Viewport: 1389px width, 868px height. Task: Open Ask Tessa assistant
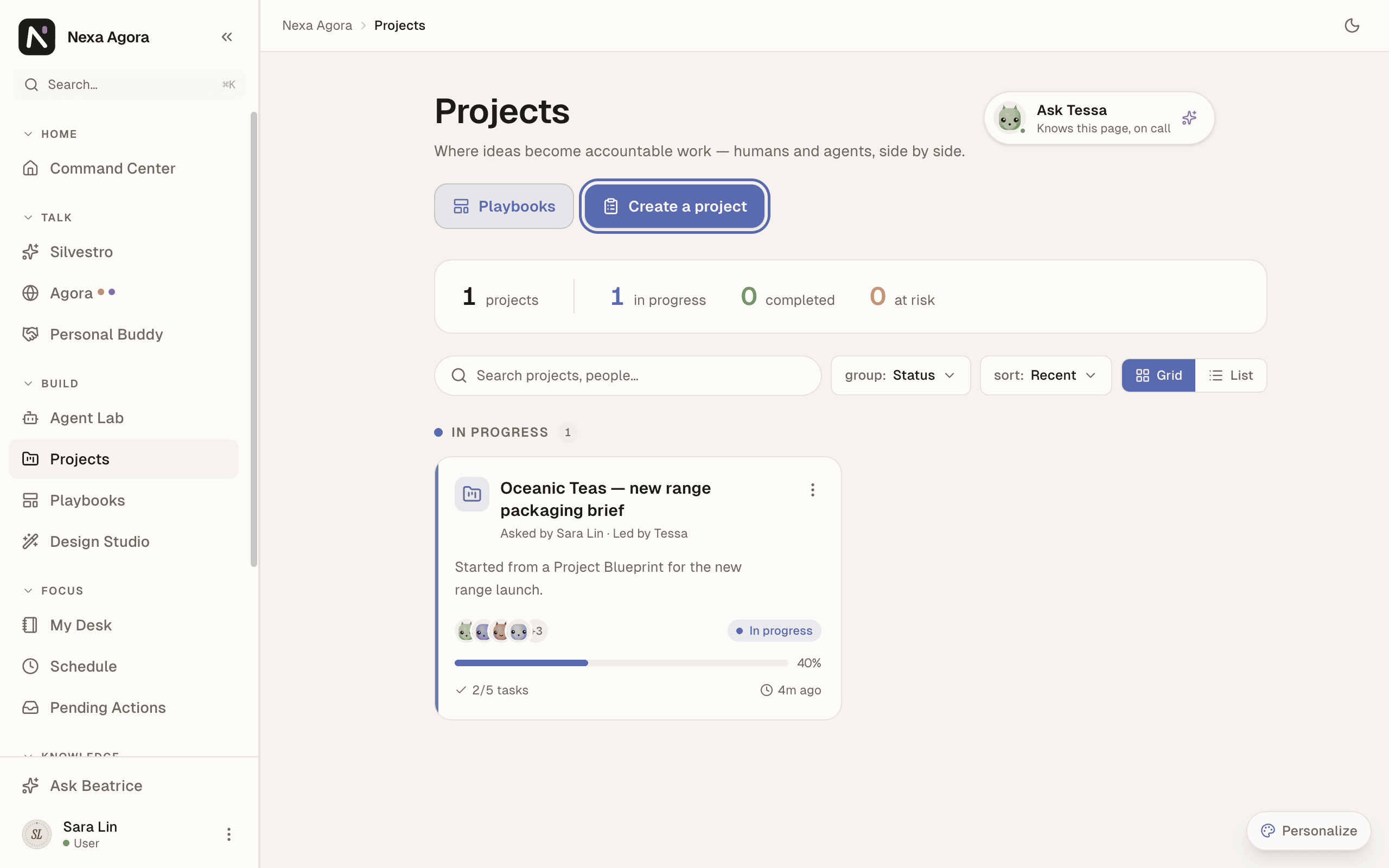click(1099, 118)
